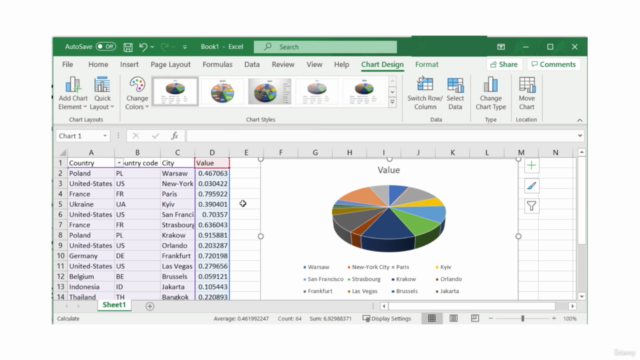Open the Add Chart Element menu

pyautogui.click(x=73, y=93)
